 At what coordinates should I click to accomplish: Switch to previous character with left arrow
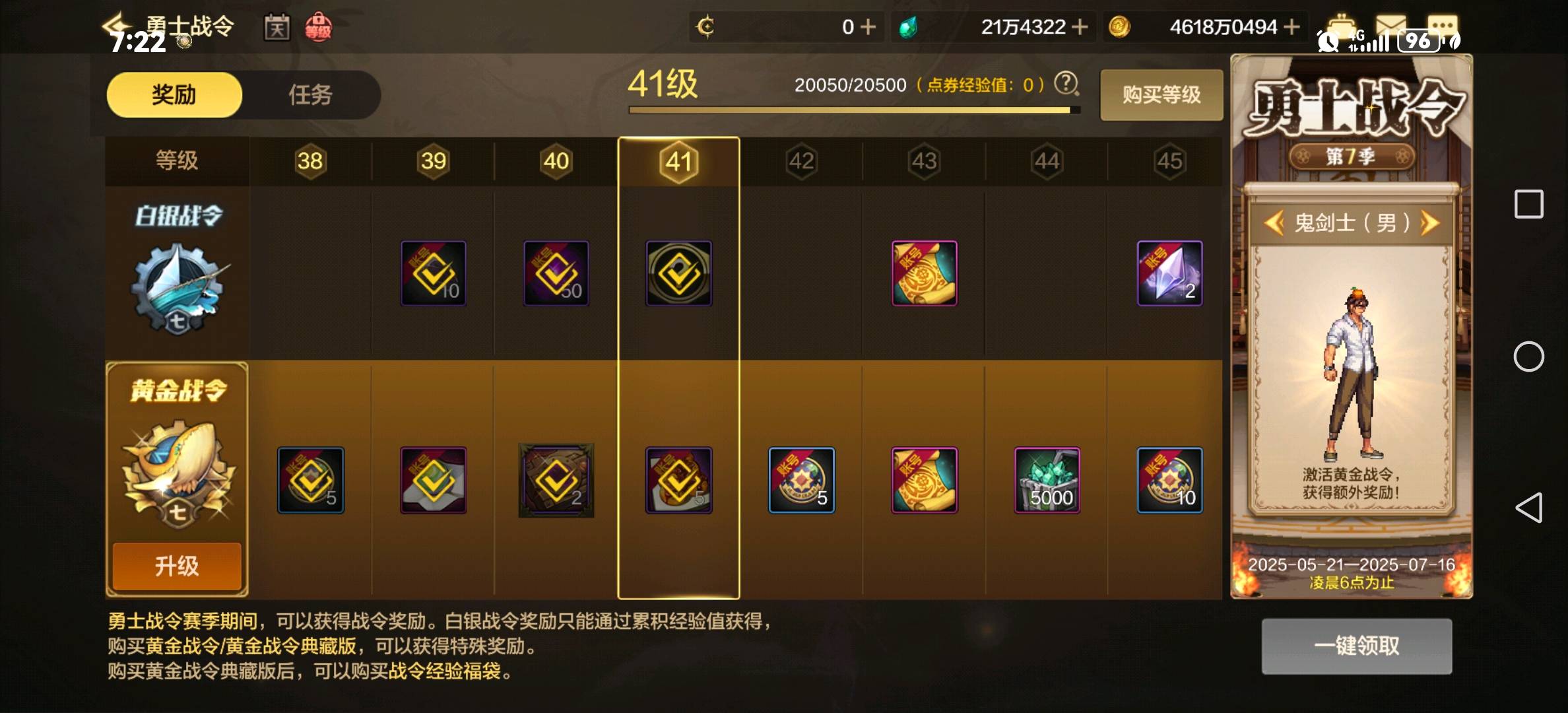[1273, 223]
